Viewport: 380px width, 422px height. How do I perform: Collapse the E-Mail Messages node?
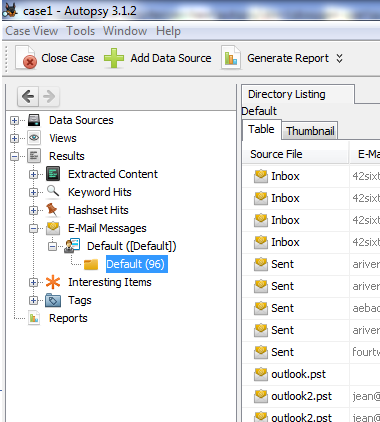[x=33, y=228]
